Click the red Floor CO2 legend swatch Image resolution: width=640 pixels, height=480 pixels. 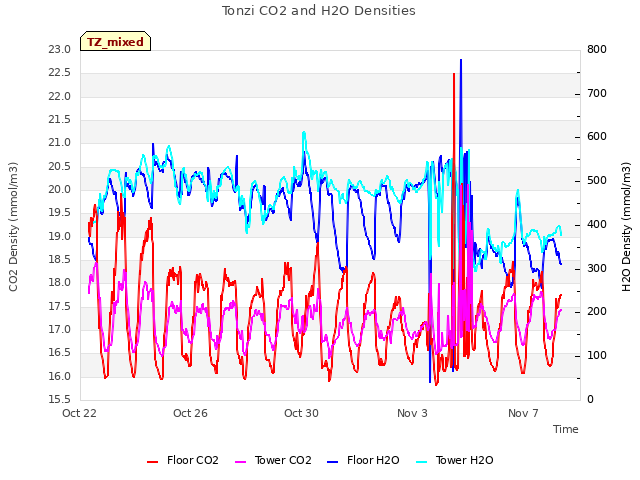(153, 462)
